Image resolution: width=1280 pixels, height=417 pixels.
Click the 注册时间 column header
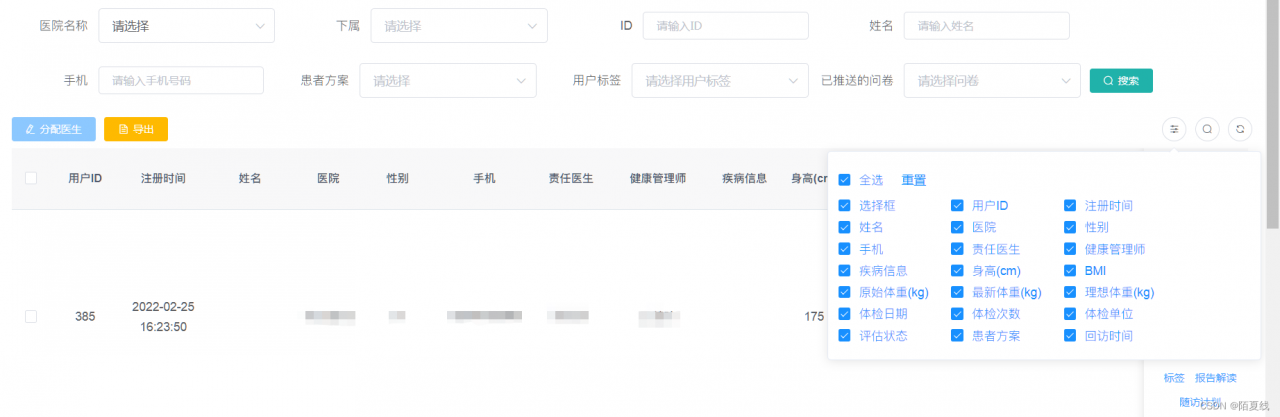pos(163,179)
